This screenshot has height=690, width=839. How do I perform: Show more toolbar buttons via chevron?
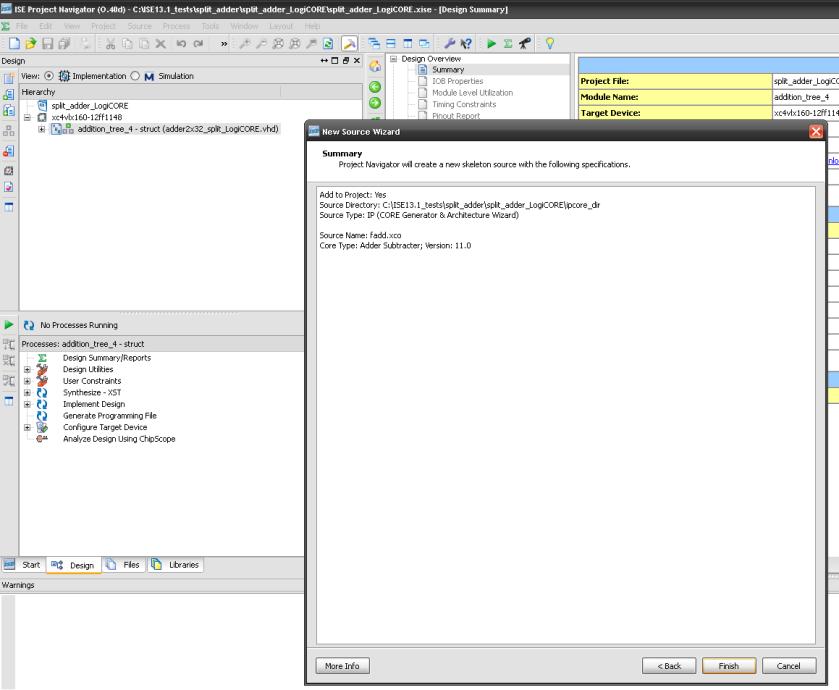click(x=224, y=44)
